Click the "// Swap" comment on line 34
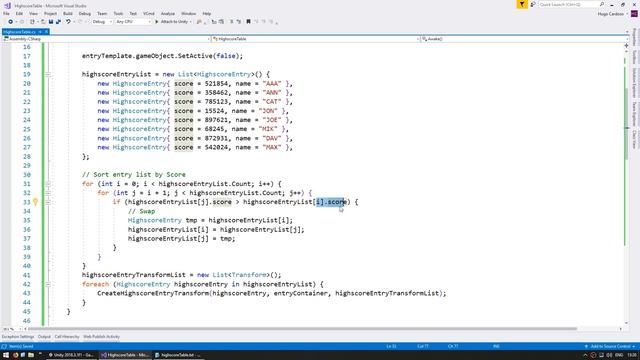Screen dimensions: 640x360 coord(141,211)
